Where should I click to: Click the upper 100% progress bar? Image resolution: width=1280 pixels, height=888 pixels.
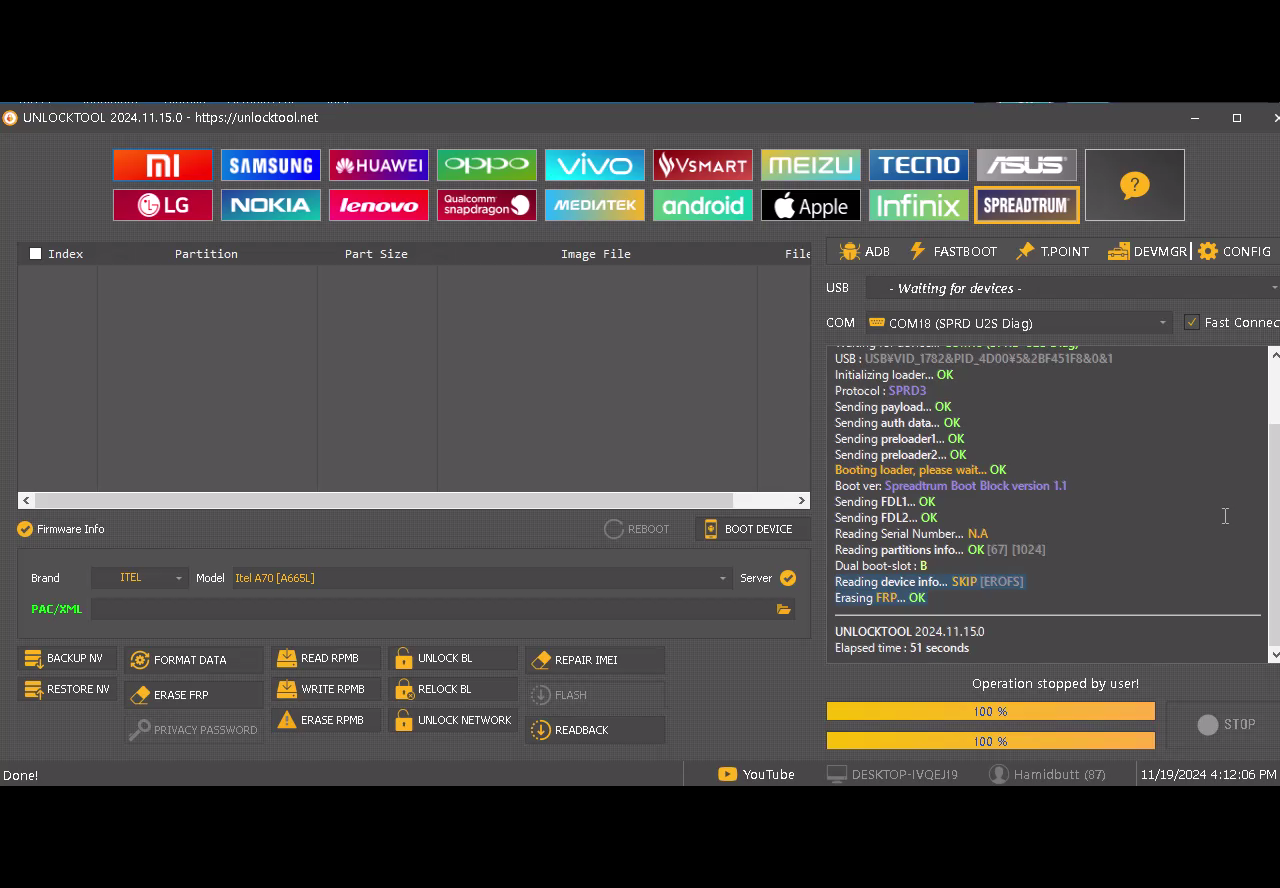point(991,712)
